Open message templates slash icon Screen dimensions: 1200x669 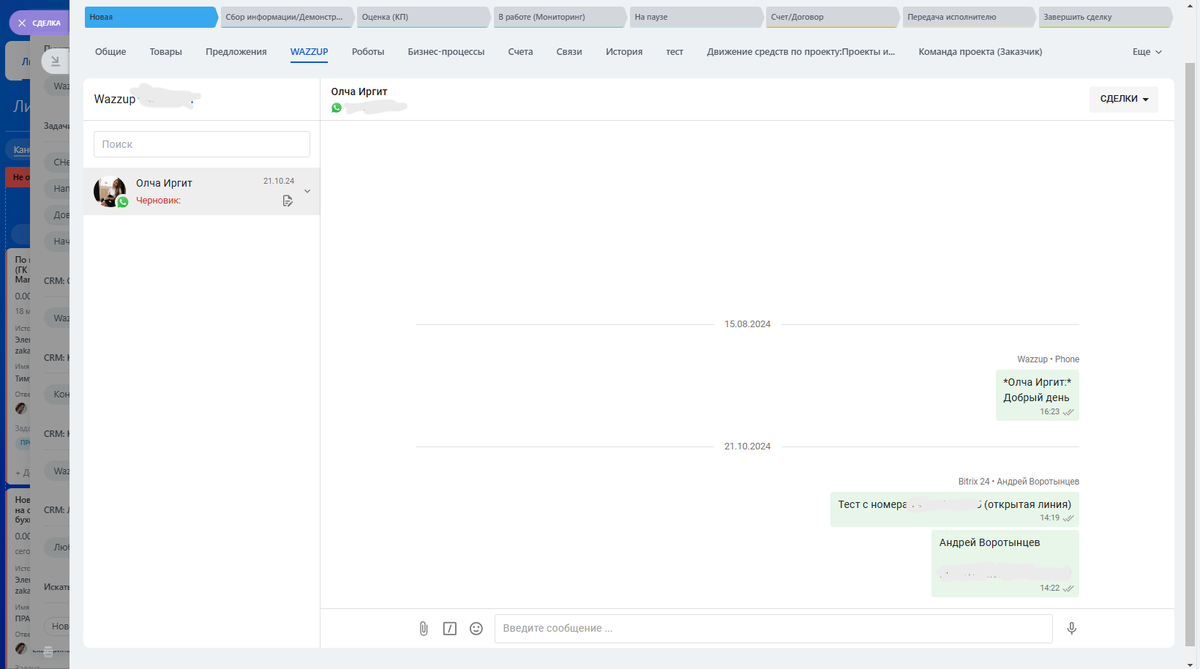[x=450, y=628]
